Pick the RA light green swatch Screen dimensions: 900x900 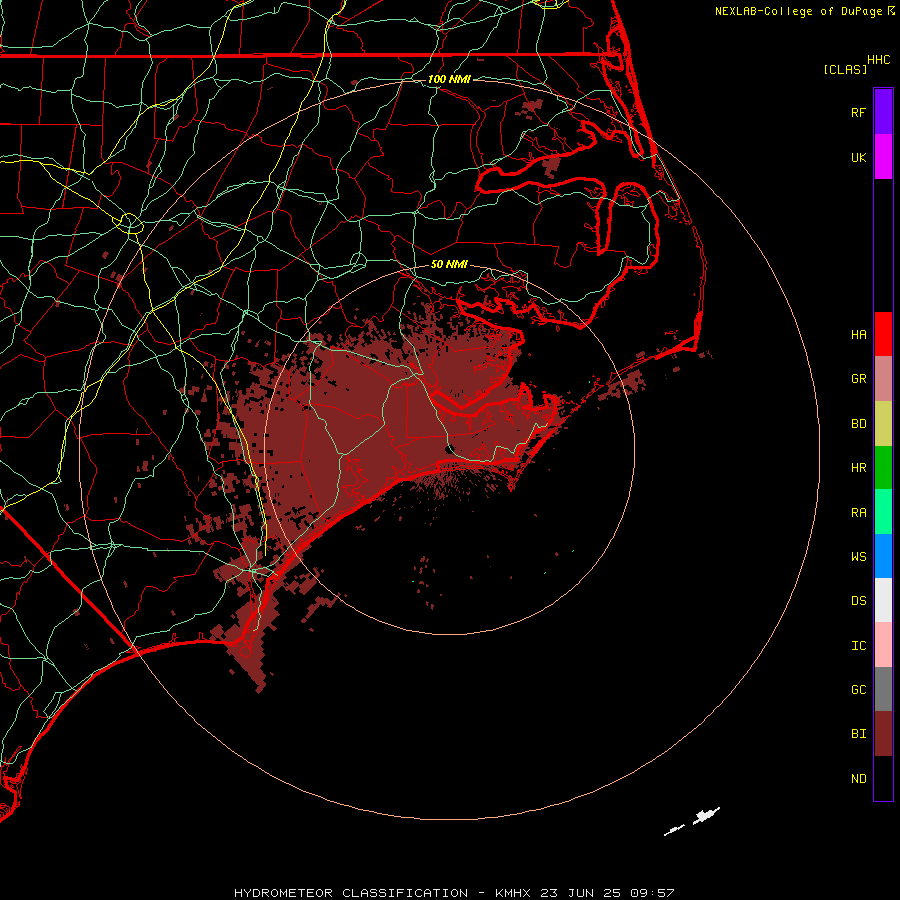(x=883, y=512)
